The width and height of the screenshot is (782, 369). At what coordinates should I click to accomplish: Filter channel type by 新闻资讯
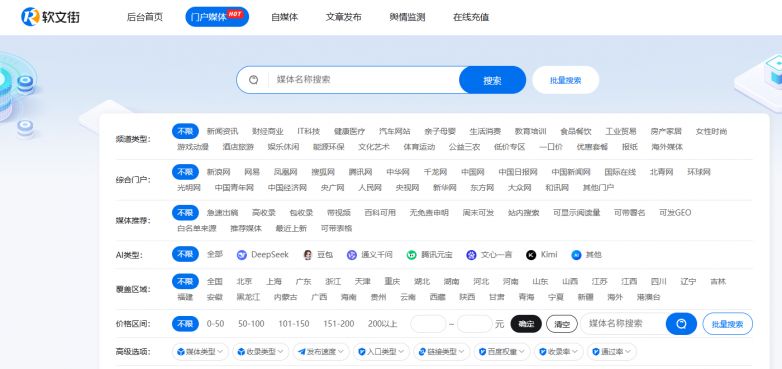coord(222,132)
